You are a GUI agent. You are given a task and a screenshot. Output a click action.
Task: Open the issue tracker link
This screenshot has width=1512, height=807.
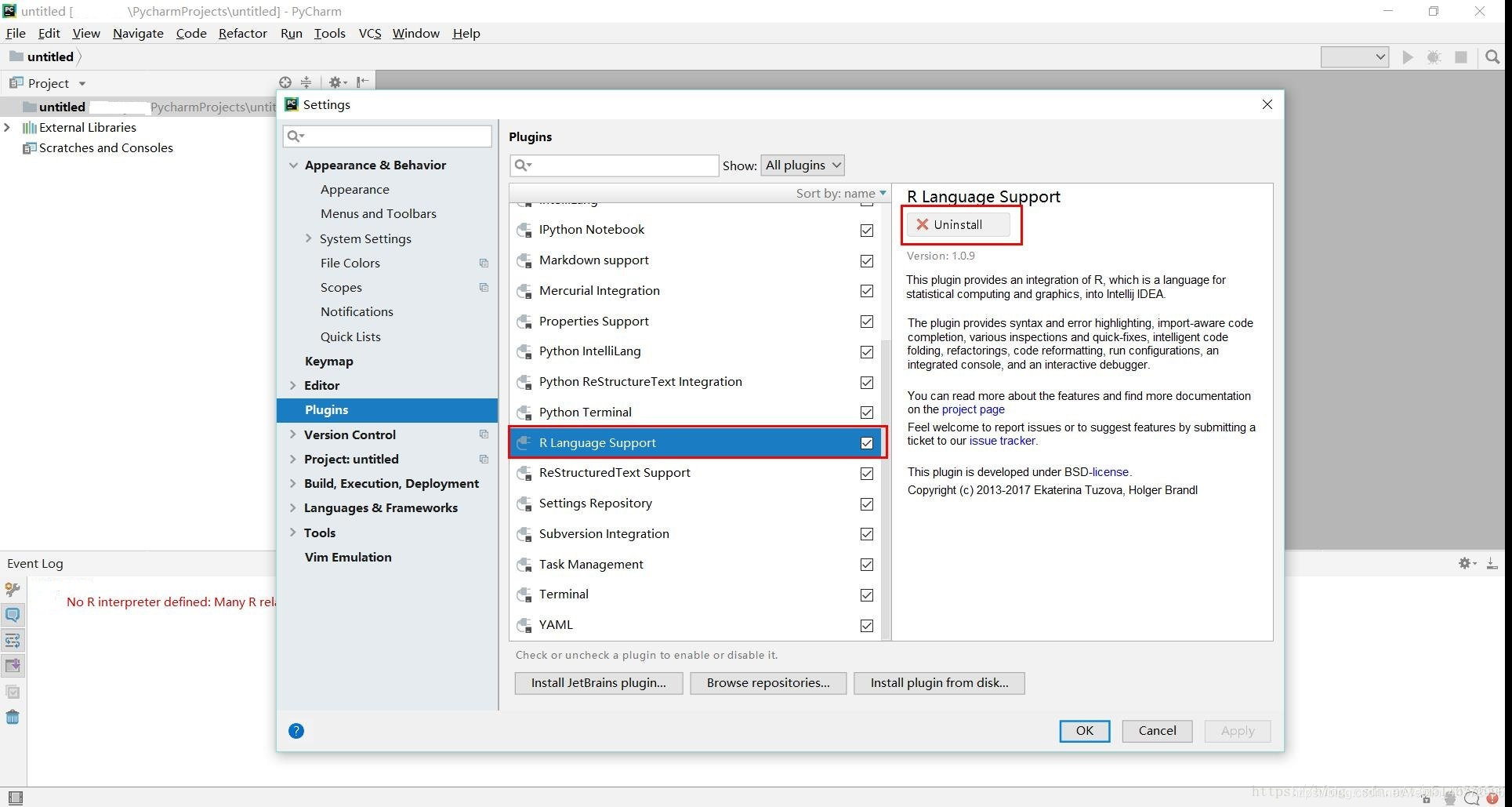[1003, 441]
